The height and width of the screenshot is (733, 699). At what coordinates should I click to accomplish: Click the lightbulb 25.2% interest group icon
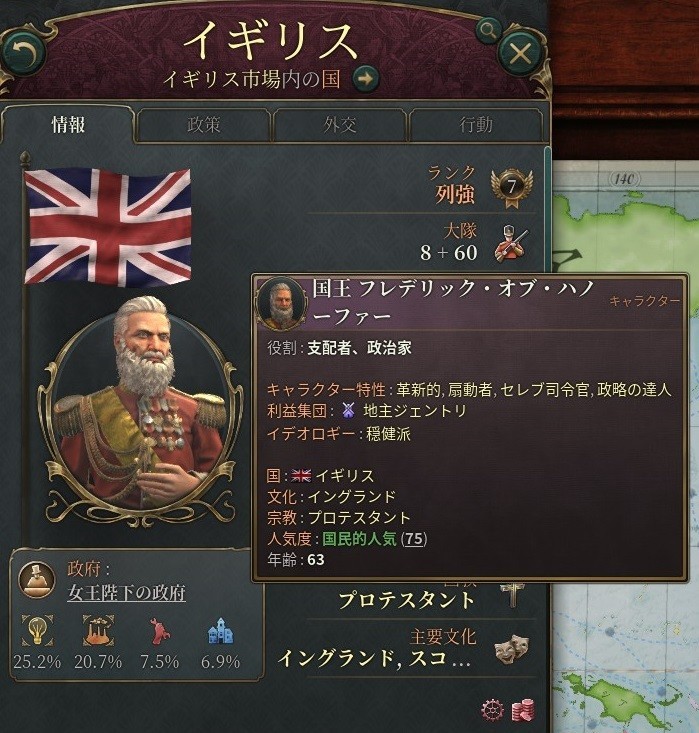pyautogui.click(x=37, y=631)
